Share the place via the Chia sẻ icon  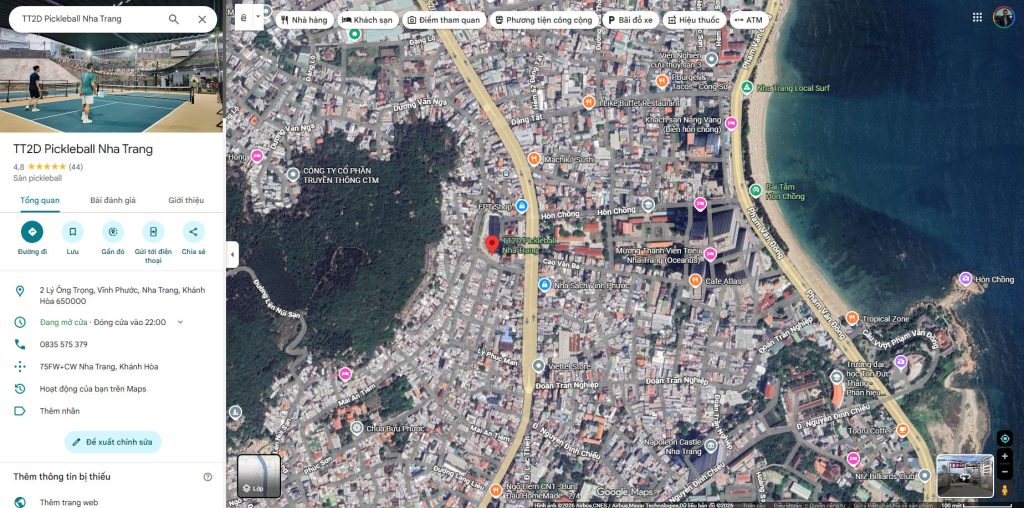click(x=193, y=232)
